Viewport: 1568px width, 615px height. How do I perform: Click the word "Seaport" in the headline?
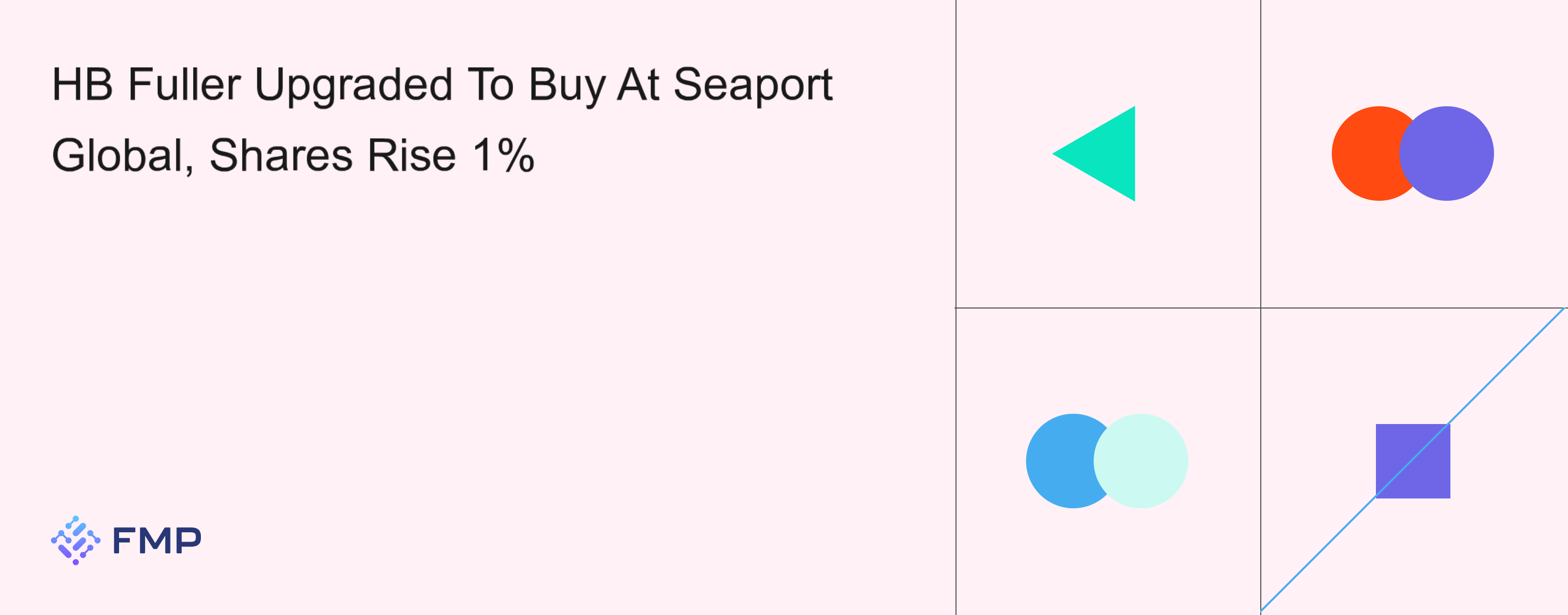[x=753, y=85]
